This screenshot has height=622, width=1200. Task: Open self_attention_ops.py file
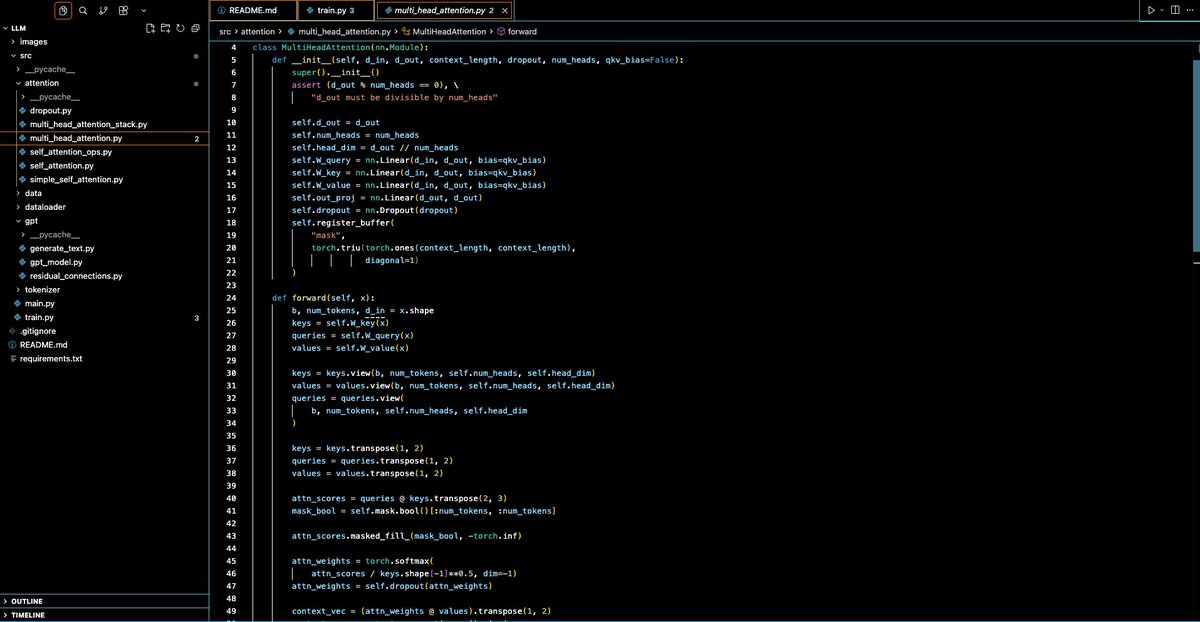coord(104,152)
